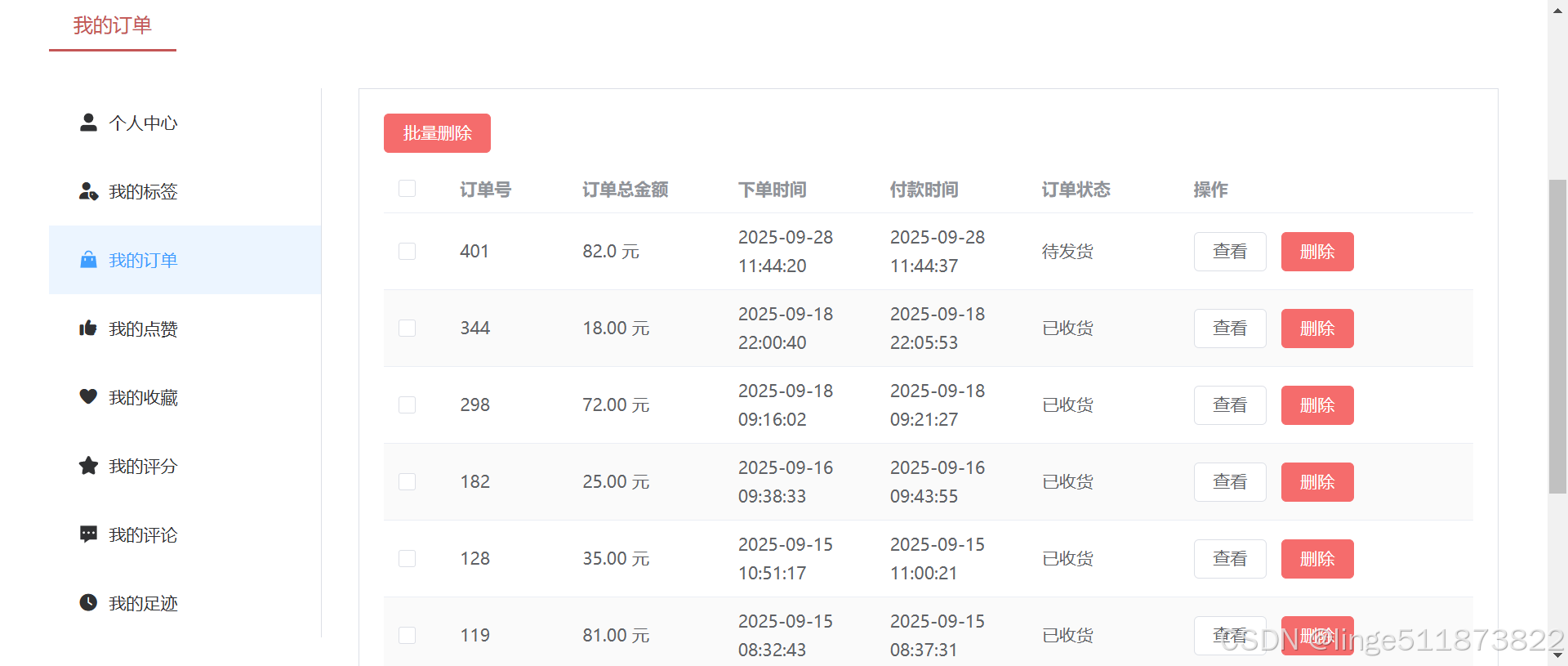1568x666 pixels.
Task: Open 我的评分 sidebar item
Action: pos(185,466)
